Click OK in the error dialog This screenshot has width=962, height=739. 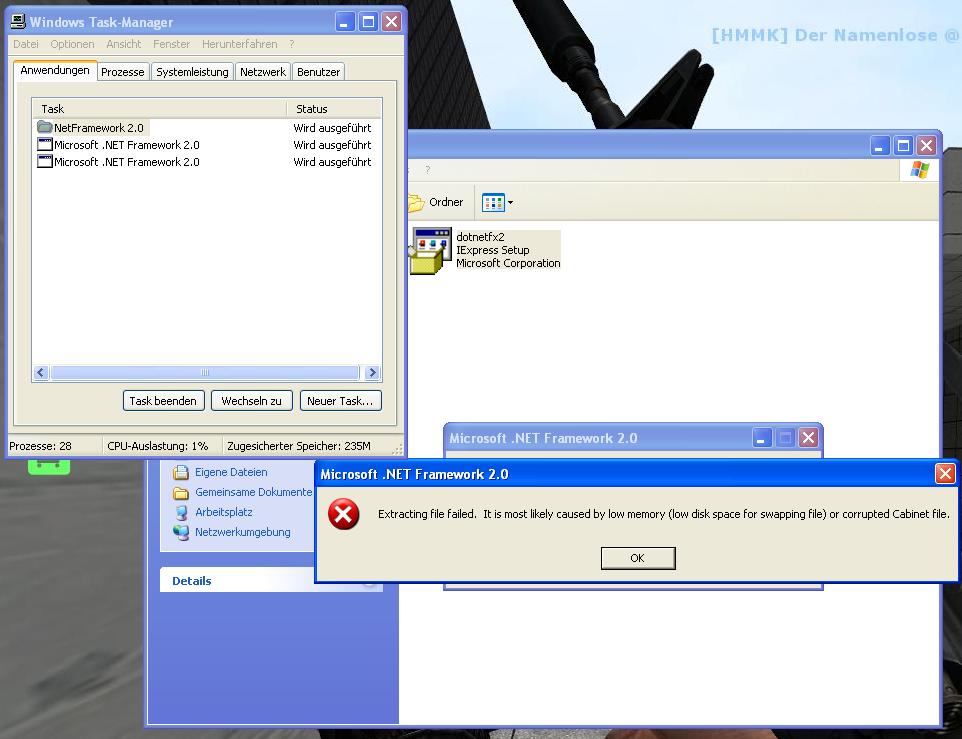[x=638, y=558]
